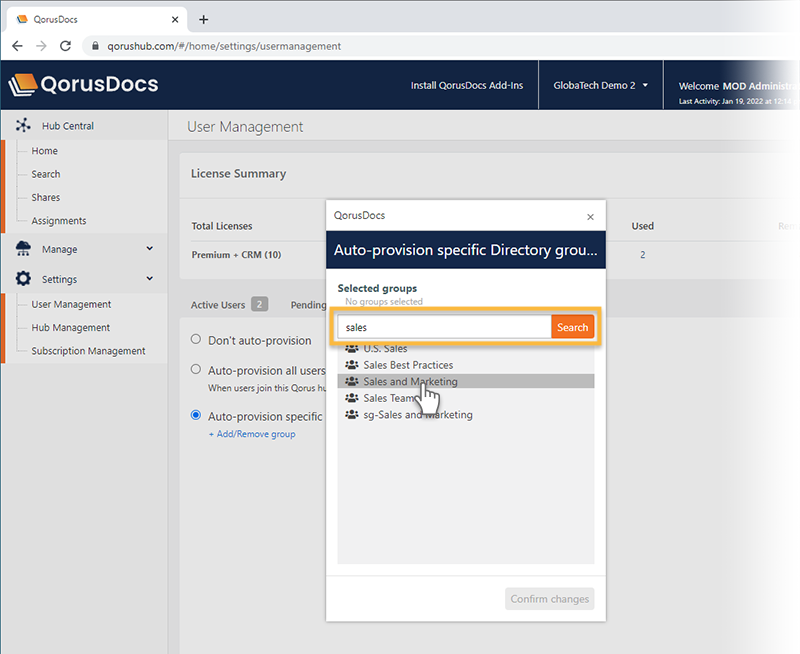The height and width of the screenshot is (654, 800).
Task: Click the Manage cloud icon
Action: 23,249
